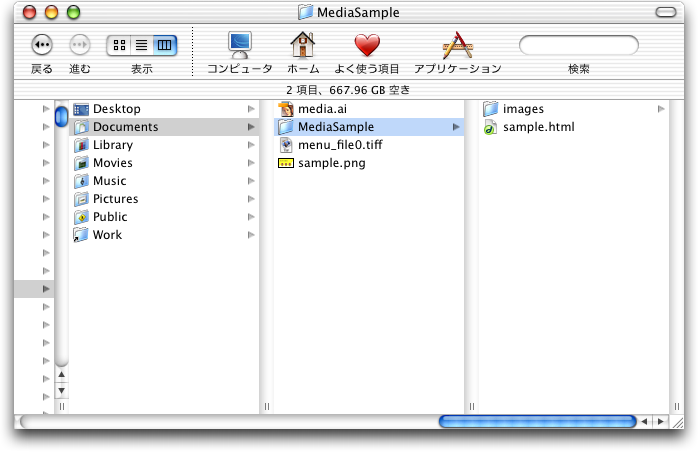This screenshot has height=452, width=698.
Task: Click the window resize grip corner
Action: (x=678, y=422)
